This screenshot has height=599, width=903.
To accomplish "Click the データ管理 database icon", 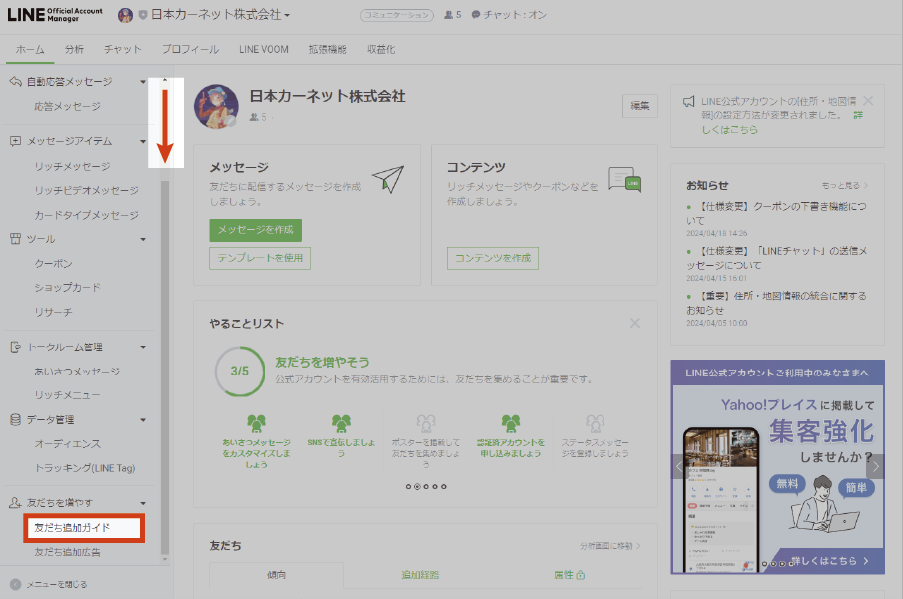I will [x=16, y=420].
